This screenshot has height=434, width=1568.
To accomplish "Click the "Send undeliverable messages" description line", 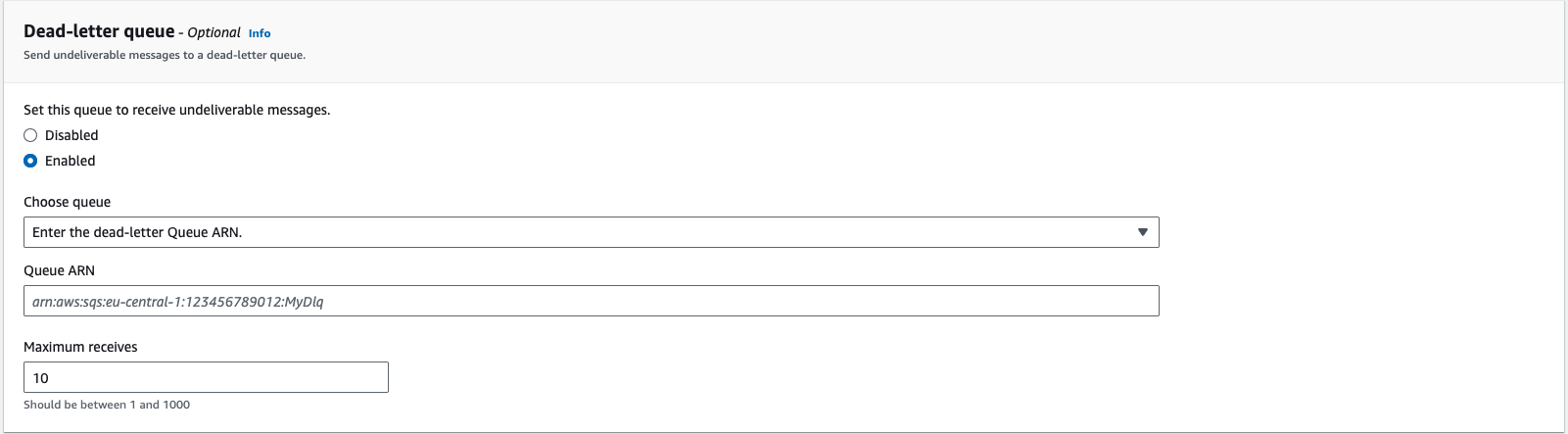I will (165, 55).
